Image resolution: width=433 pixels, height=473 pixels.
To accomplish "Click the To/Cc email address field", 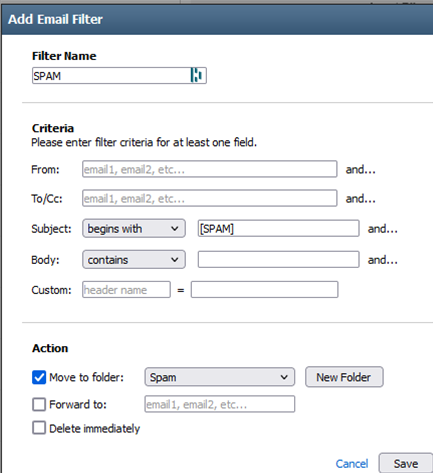I will (210, 198).
